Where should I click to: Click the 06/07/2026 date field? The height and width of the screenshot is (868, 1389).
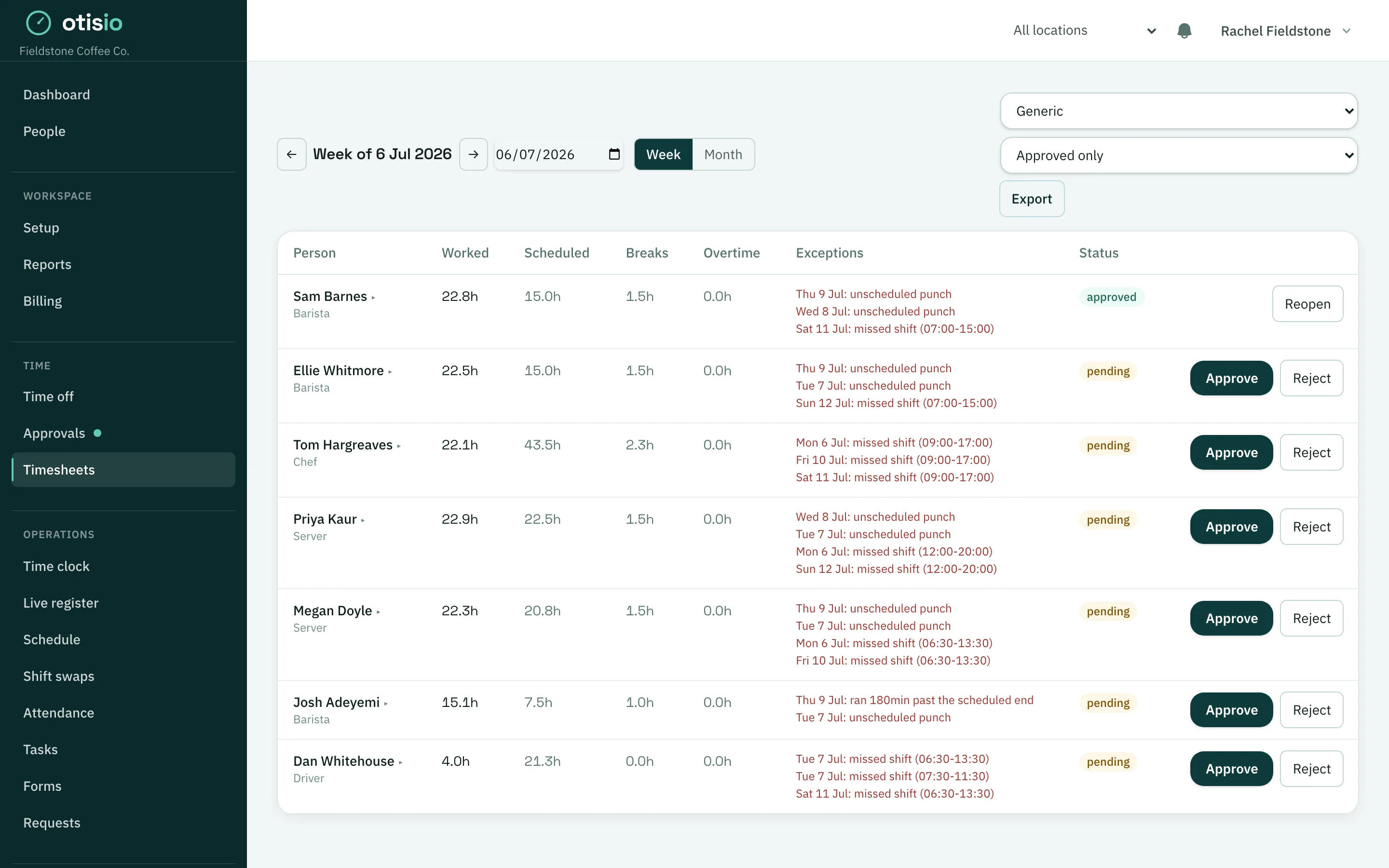point(558,154)
